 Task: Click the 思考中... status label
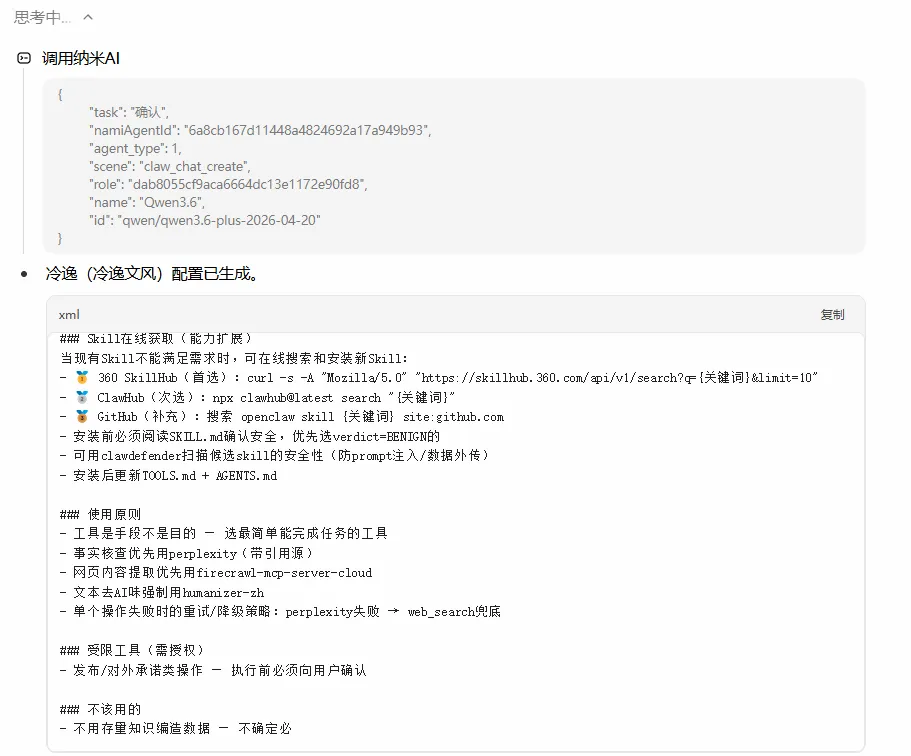click(42, 17)
